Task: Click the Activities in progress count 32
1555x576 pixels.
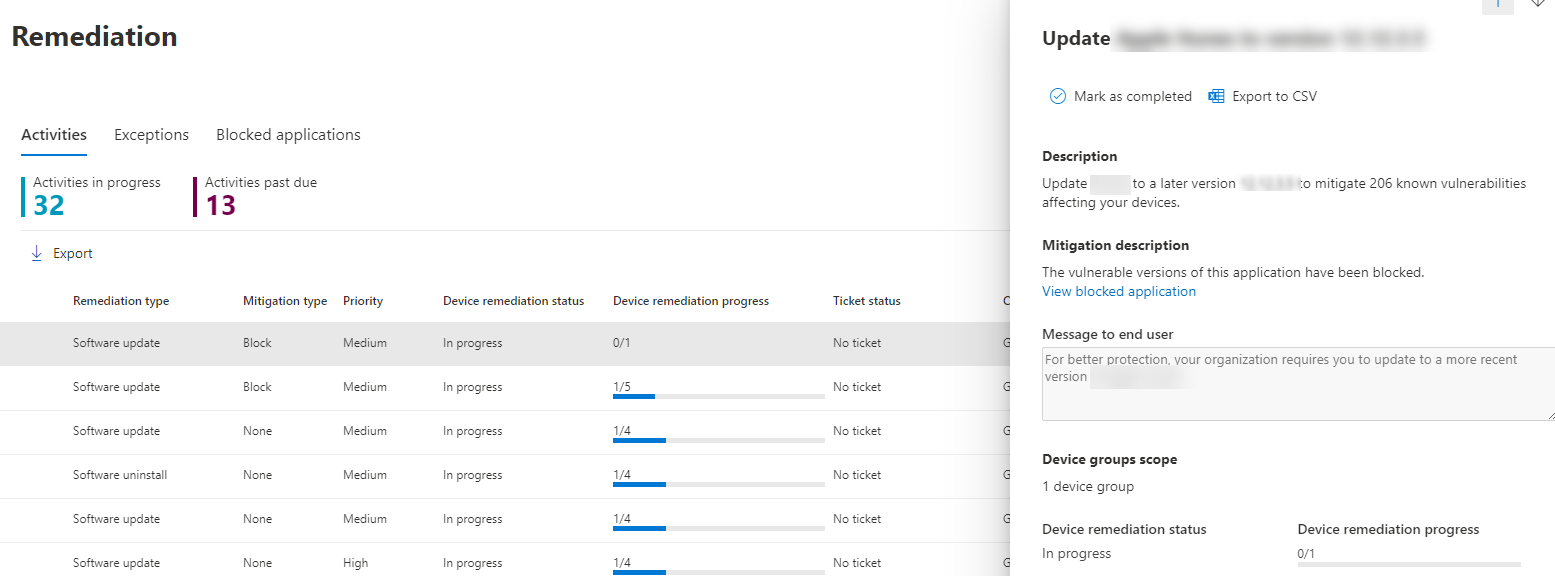Action: click(49, 205)
